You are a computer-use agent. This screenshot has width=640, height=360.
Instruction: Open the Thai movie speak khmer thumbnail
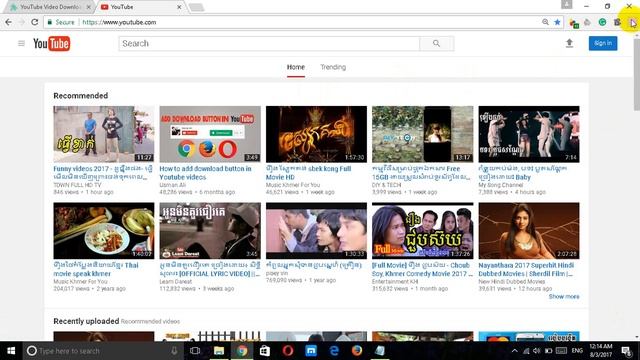[104, 231]
